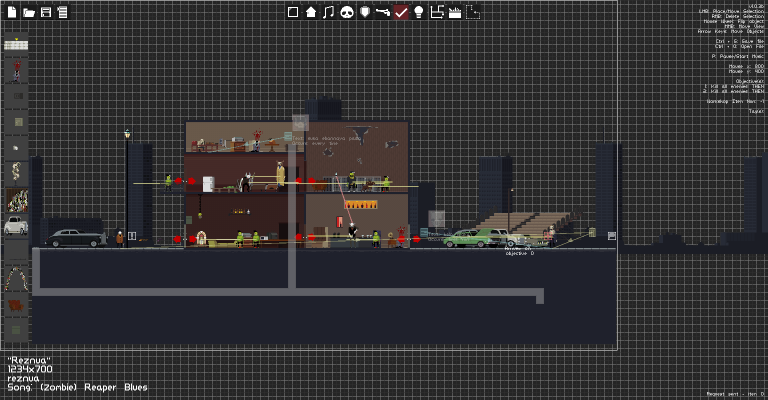This screenshot has width=768, height=400.
Task: Toggle the red checkmark objectives tool
Action: 401,12
